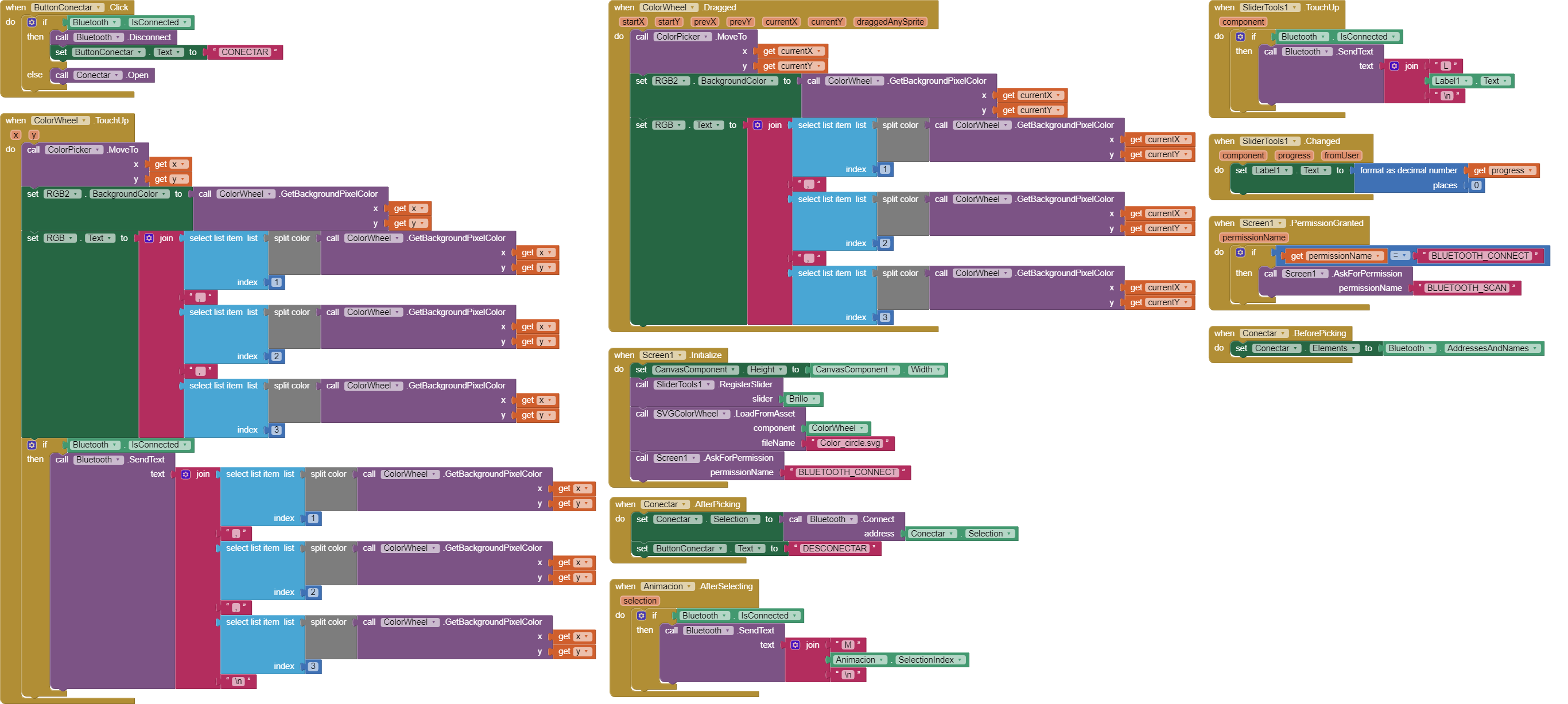
Task: Open the join gear of ColorWheel.TouchUp SendText text
Action: [185, 474]
